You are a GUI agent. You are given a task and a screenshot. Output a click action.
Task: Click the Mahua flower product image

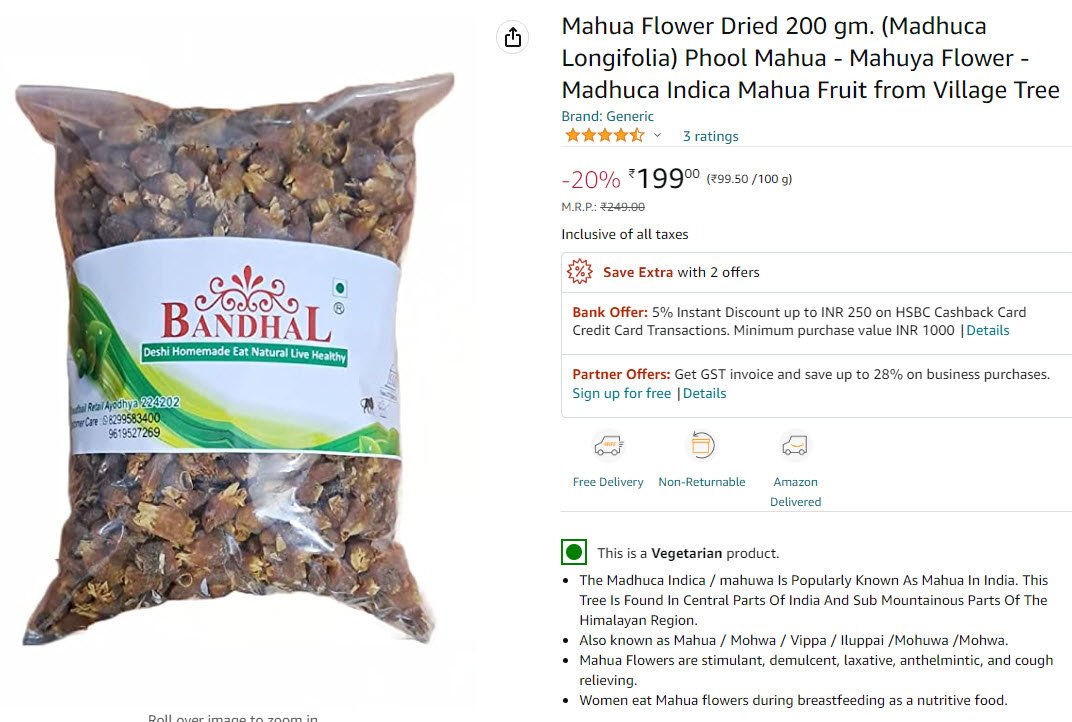pyautogui.click(x=232, y=359)
